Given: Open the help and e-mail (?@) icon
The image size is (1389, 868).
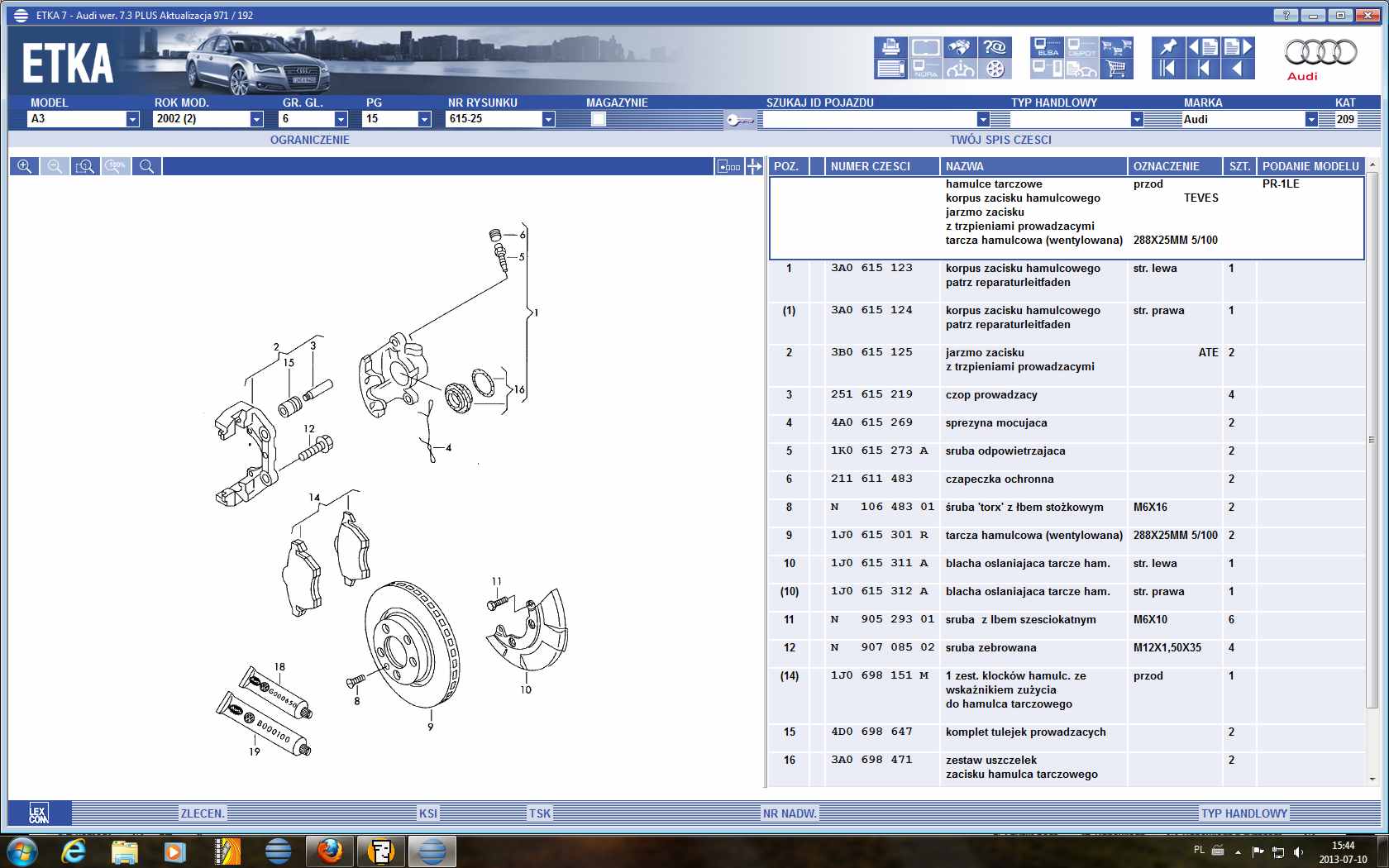Looking at the screenshot, I should [995, 47].
